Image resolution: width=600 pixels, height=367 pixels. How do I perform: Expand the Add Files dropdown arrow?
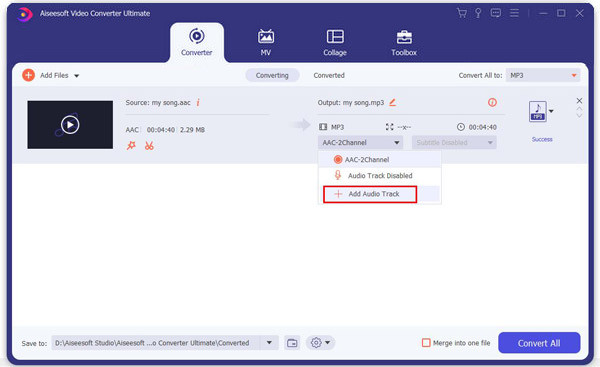tap(77, 76)
